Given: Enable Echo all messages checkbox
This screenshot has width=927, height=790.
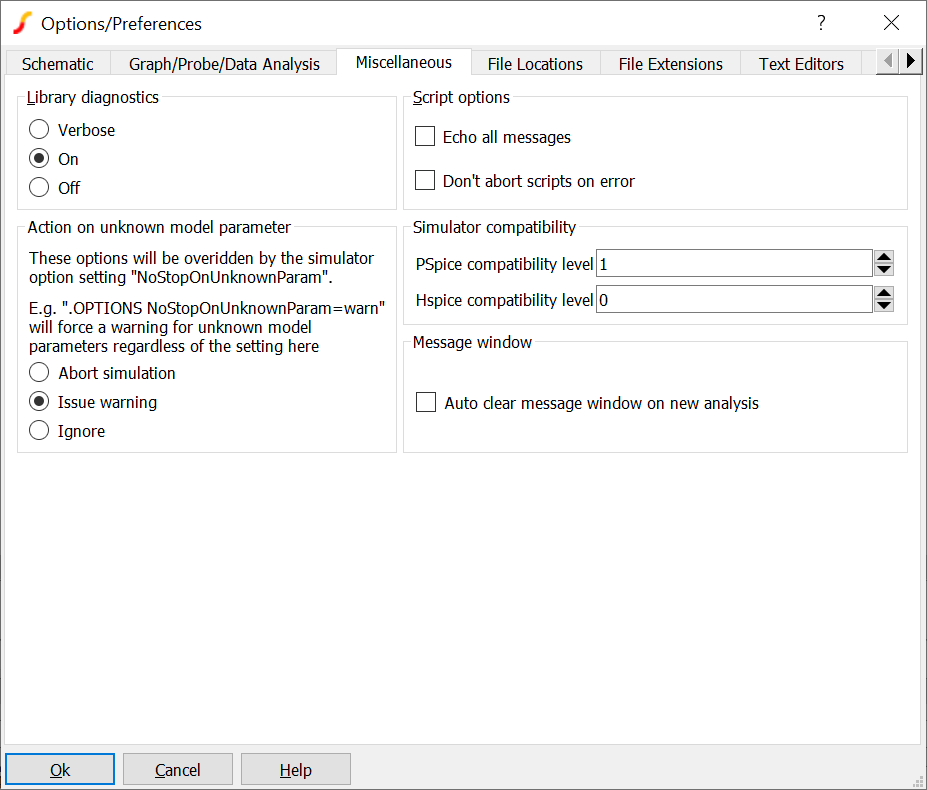Looking at the screenshot, I should 425,137.
